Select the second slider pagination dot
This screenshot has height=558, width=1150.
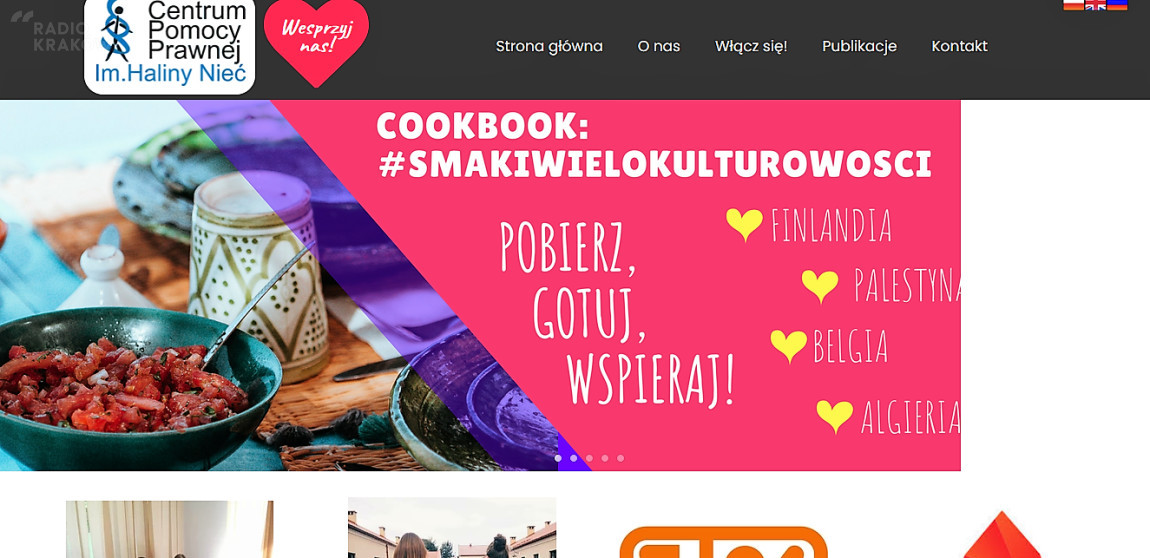coord(574,458)
